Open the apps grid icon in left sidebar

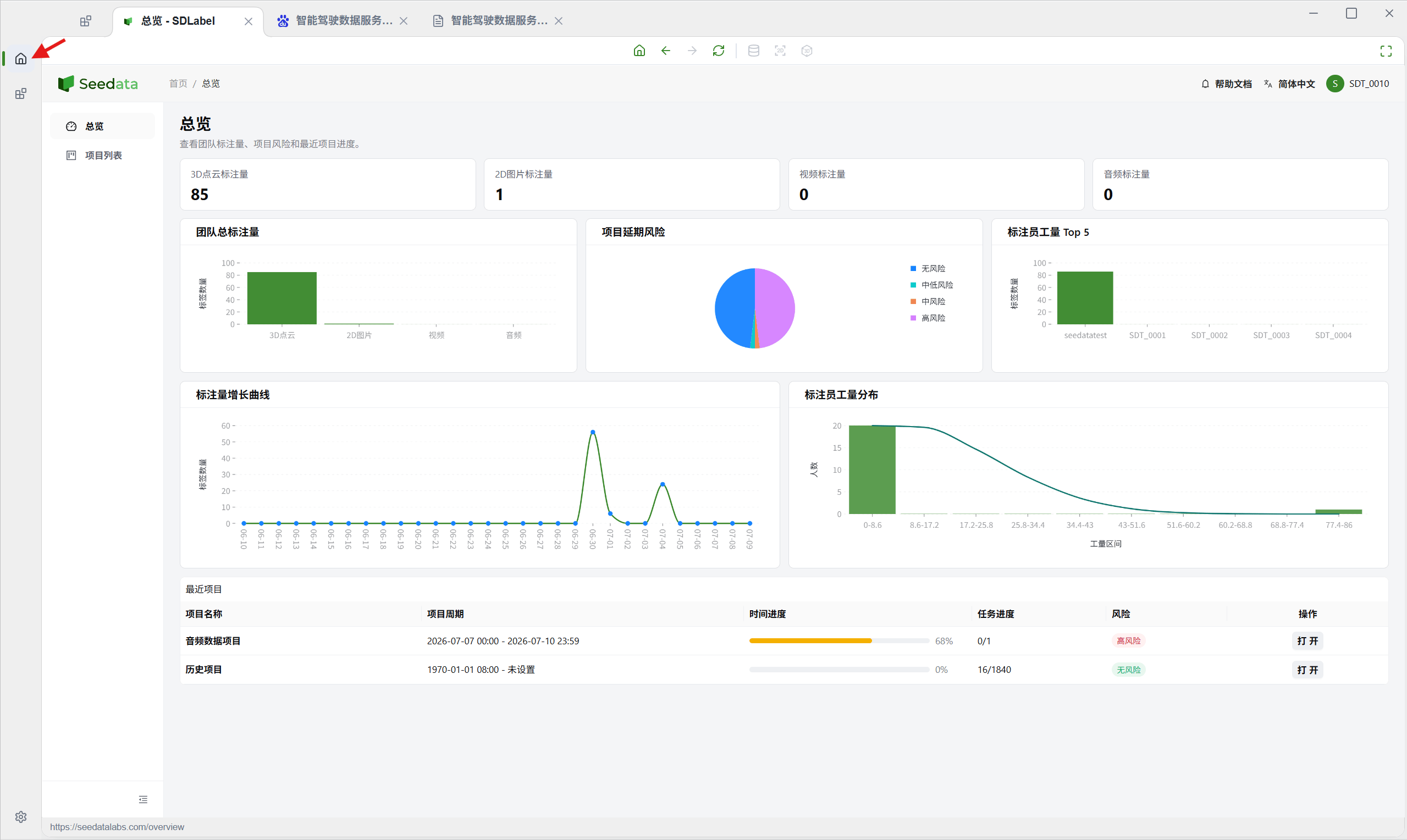tap(21, 94)
